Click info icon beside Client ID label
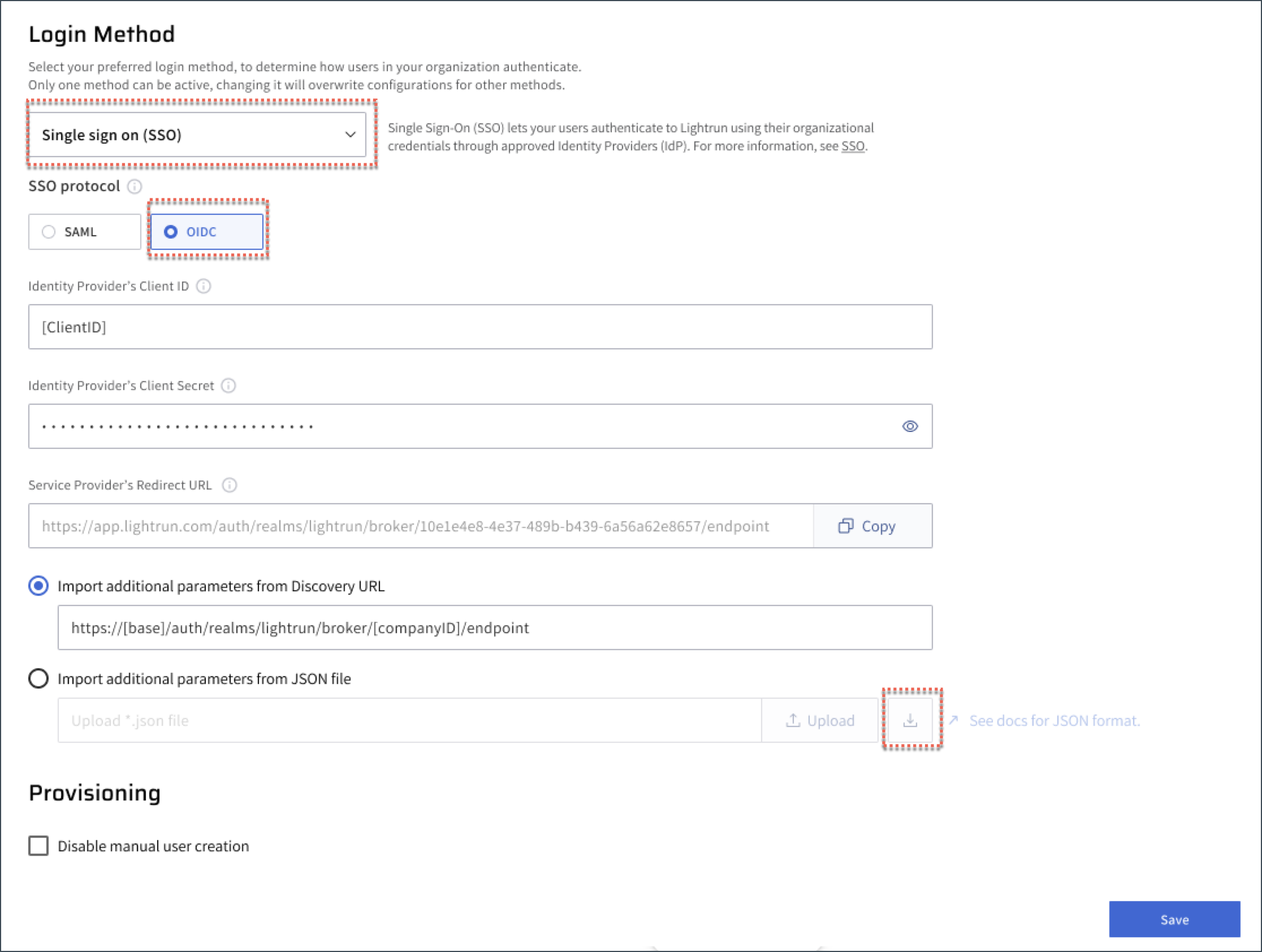This screenshot has width=1262, height=952. (204, 287)
